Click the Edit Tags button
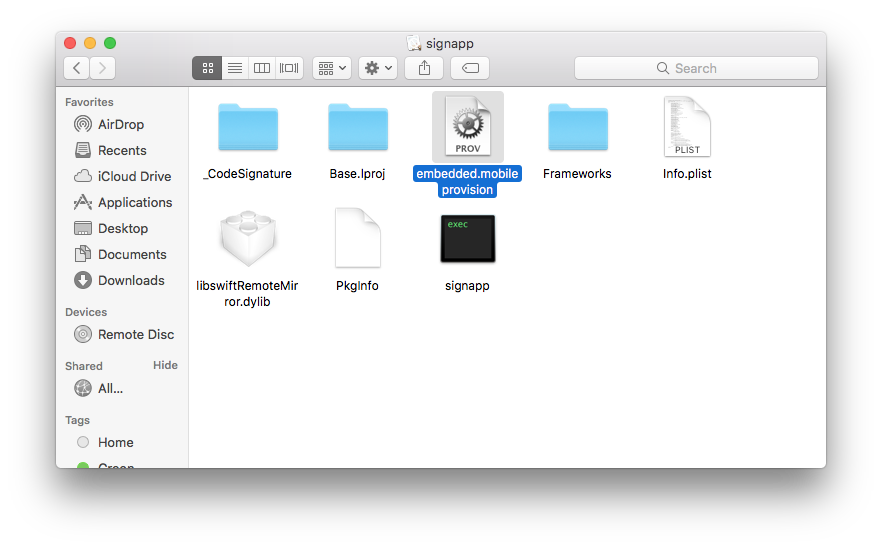Viewport: 882px width, 548px height. [470, 68]
